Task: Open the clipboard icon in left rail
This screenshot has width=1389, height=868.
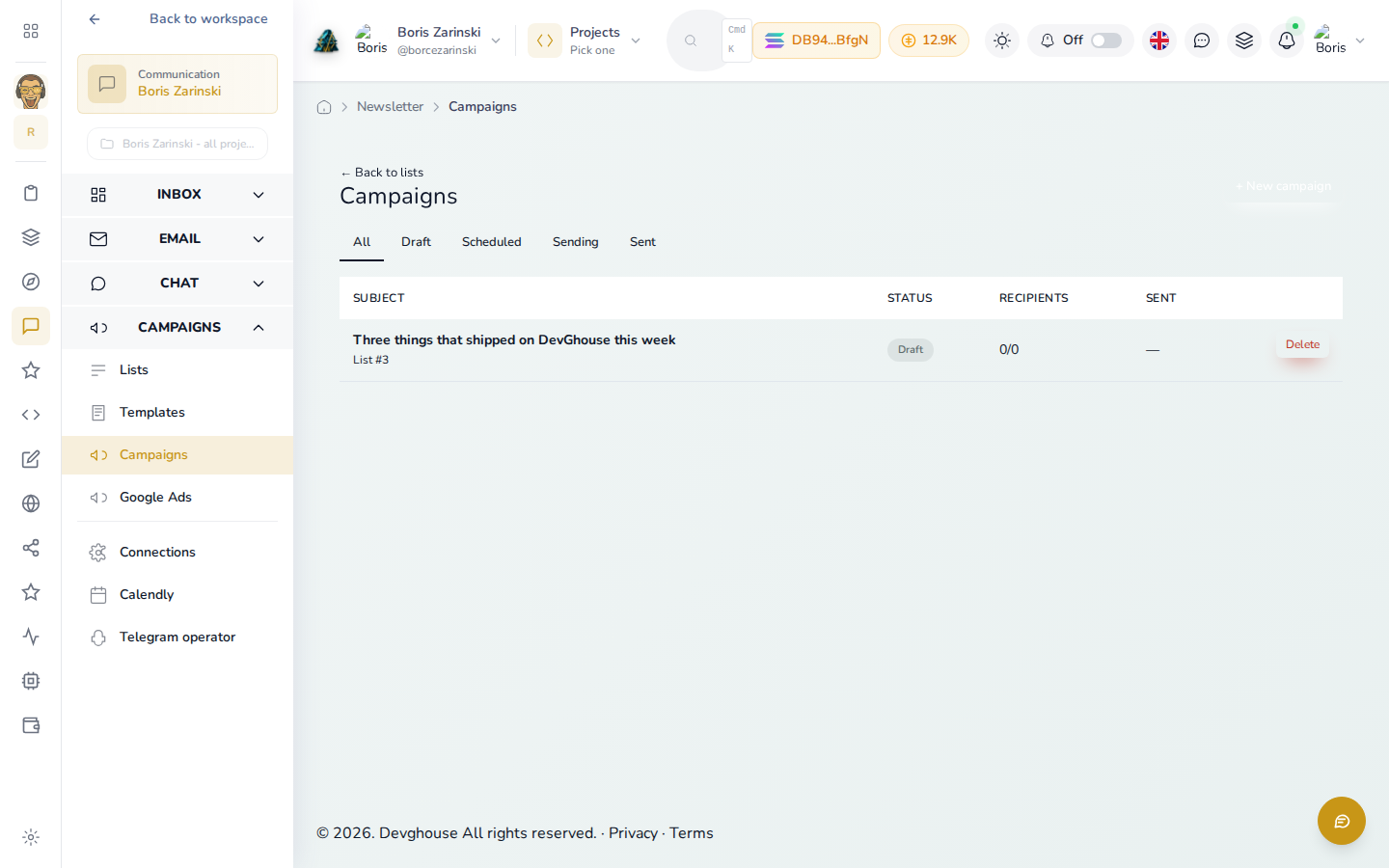Action: click(31, 193)
